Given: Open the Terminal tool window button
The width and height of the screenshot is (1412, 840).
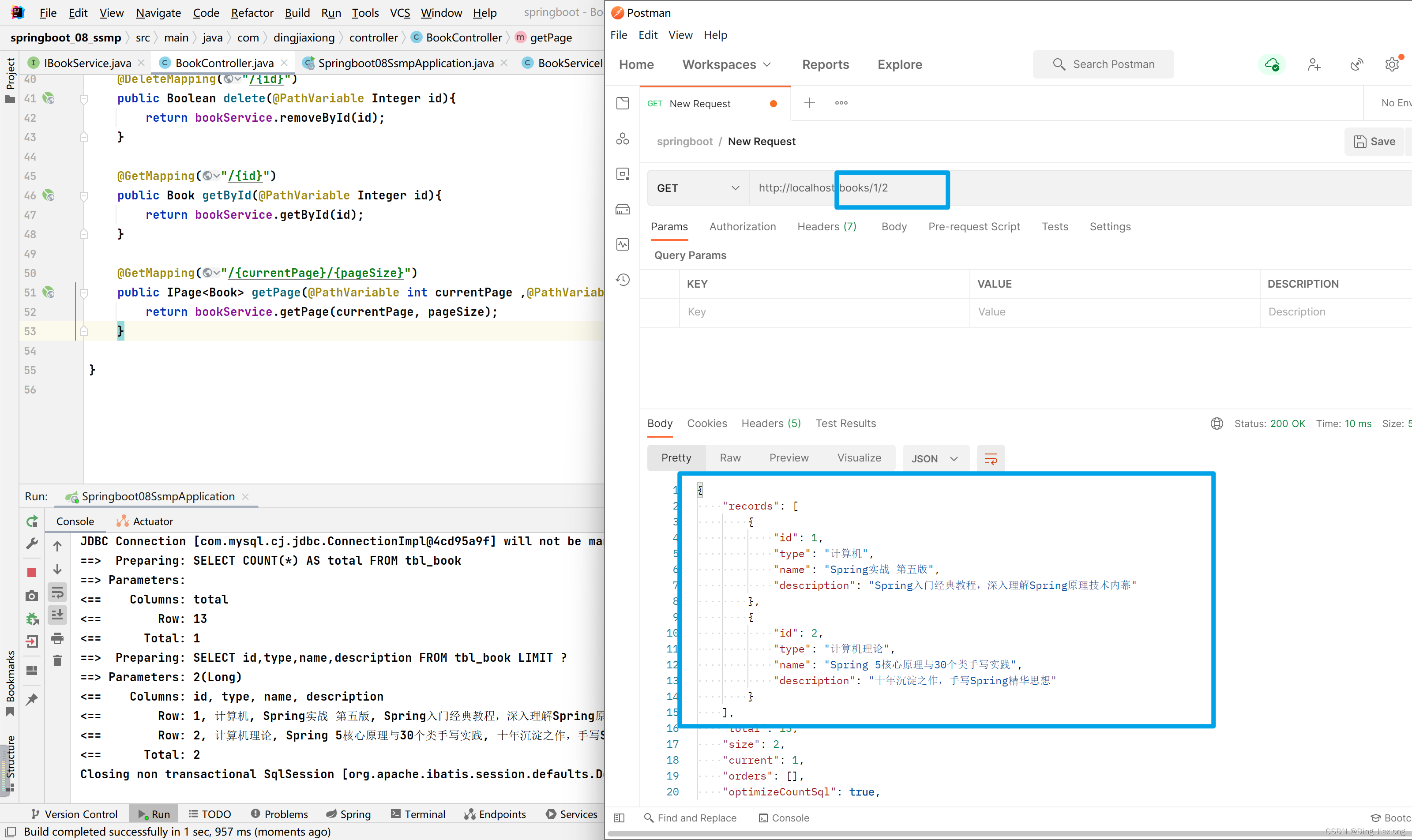Looking at the screenshot, I should coord(418,814).
